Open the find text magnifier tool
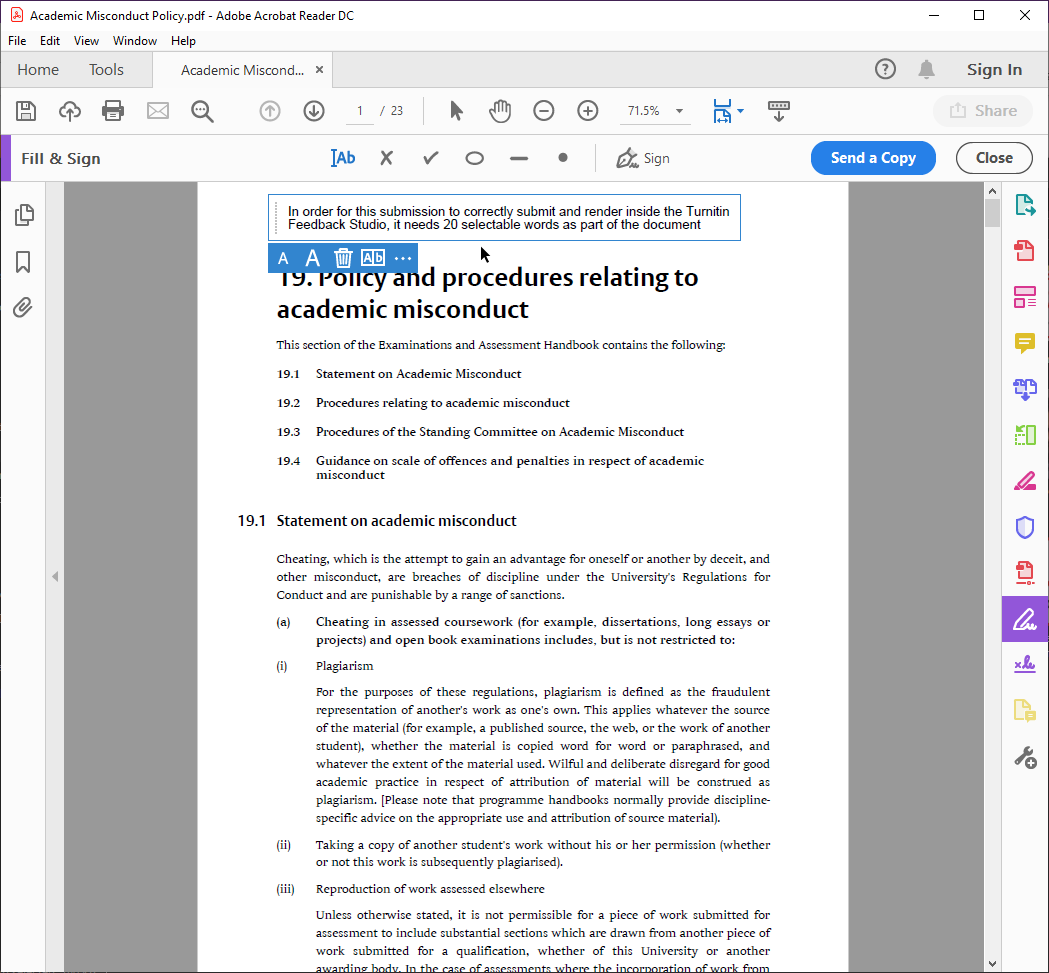Viewport: 1049px width, 973px height. pyautogui.click(x=202, y=111)
